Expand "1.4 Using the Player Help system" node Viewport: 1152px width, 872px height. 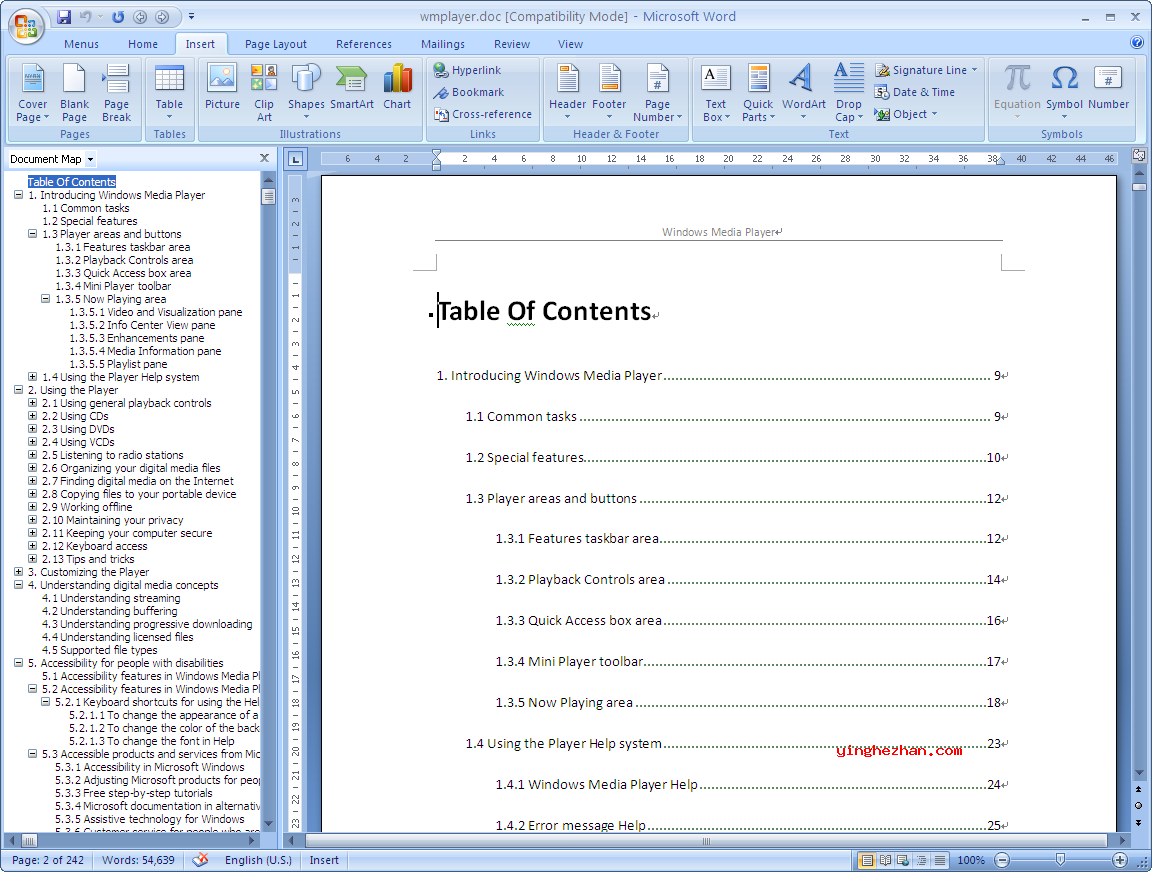click(x=32, y=377)
